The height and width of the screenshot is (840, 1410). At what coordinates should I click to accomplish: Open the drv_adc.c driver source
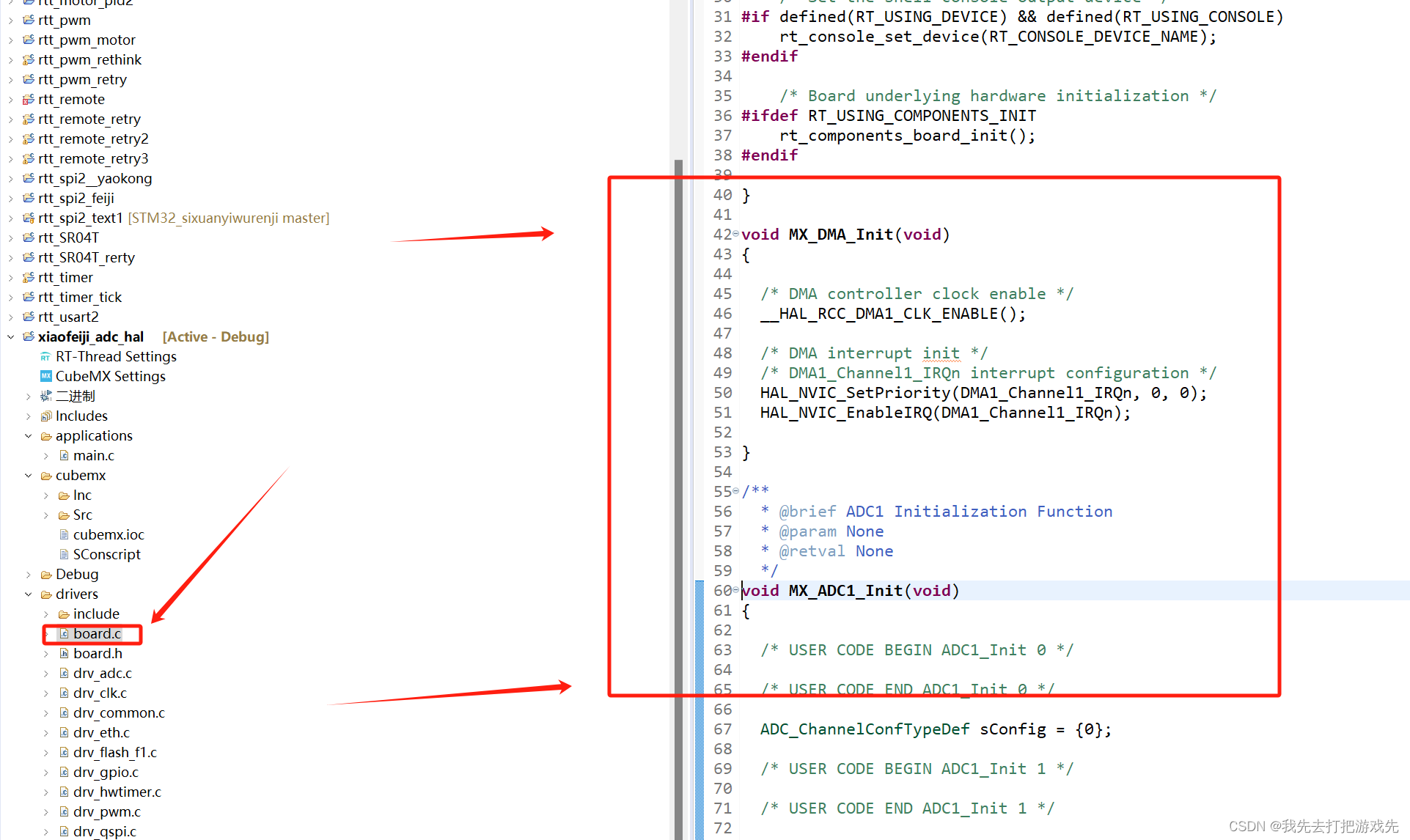coord(102,673)
